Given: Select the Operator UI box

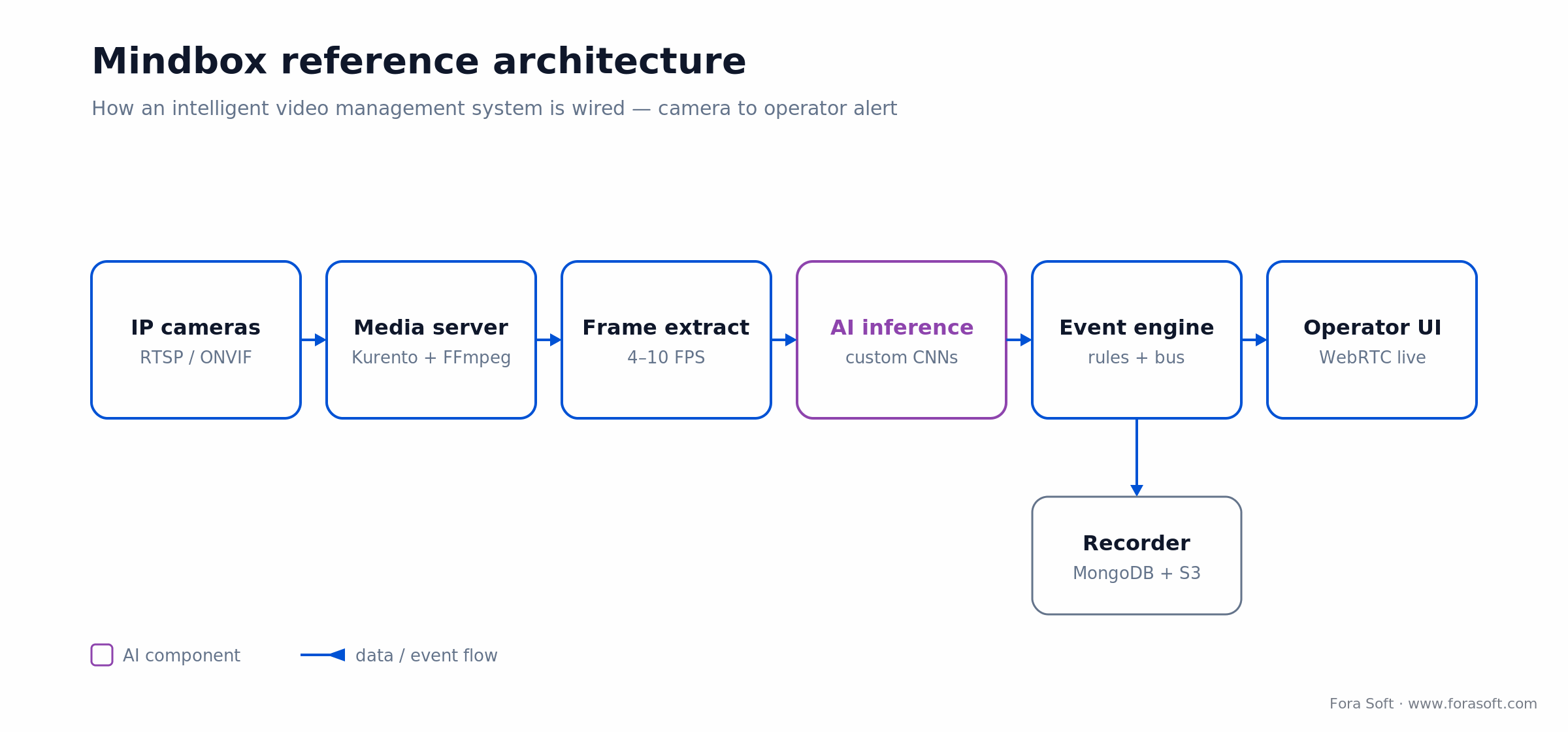Looking at the screenshot, I should pyautogui.click(x=1372, y=340).
